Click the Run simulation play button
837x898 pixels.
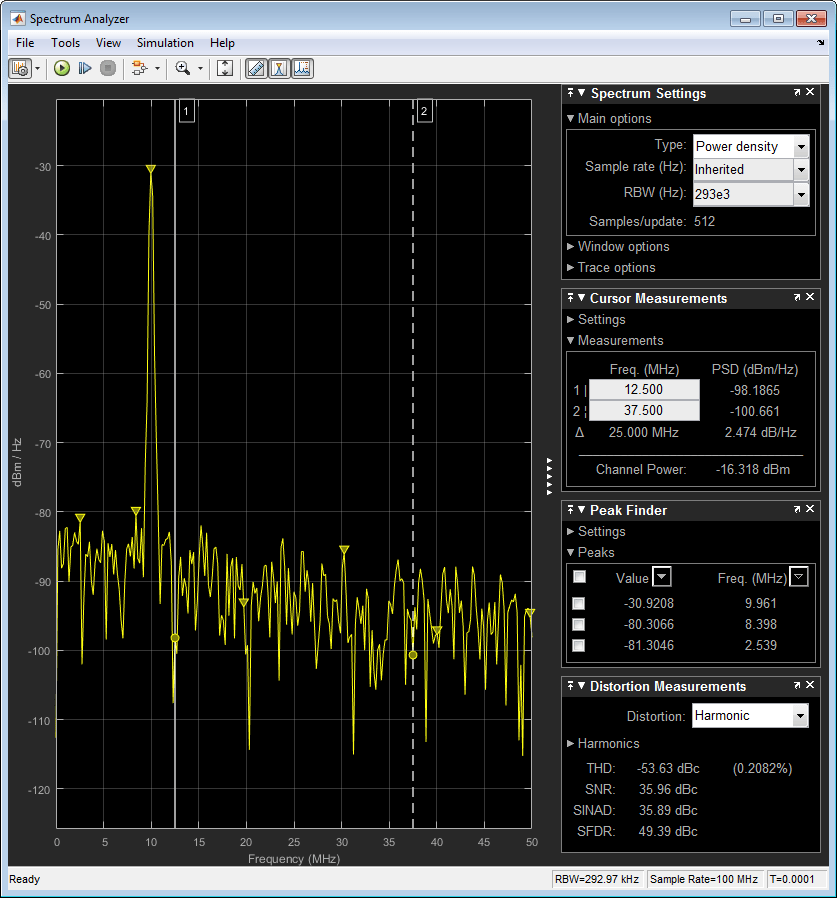62,68
